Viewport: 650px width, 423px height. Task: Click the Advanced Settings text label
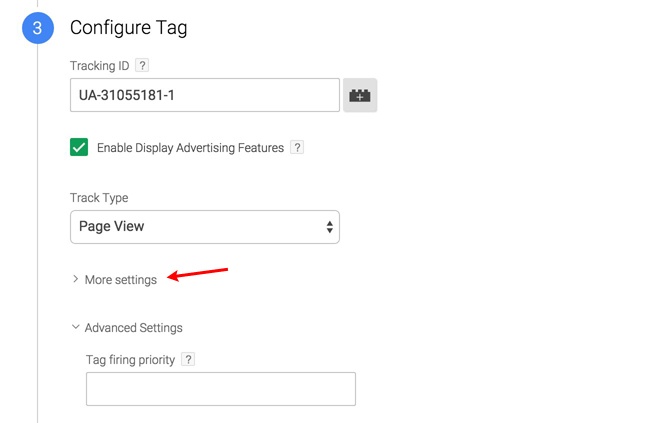coord(133,327)
